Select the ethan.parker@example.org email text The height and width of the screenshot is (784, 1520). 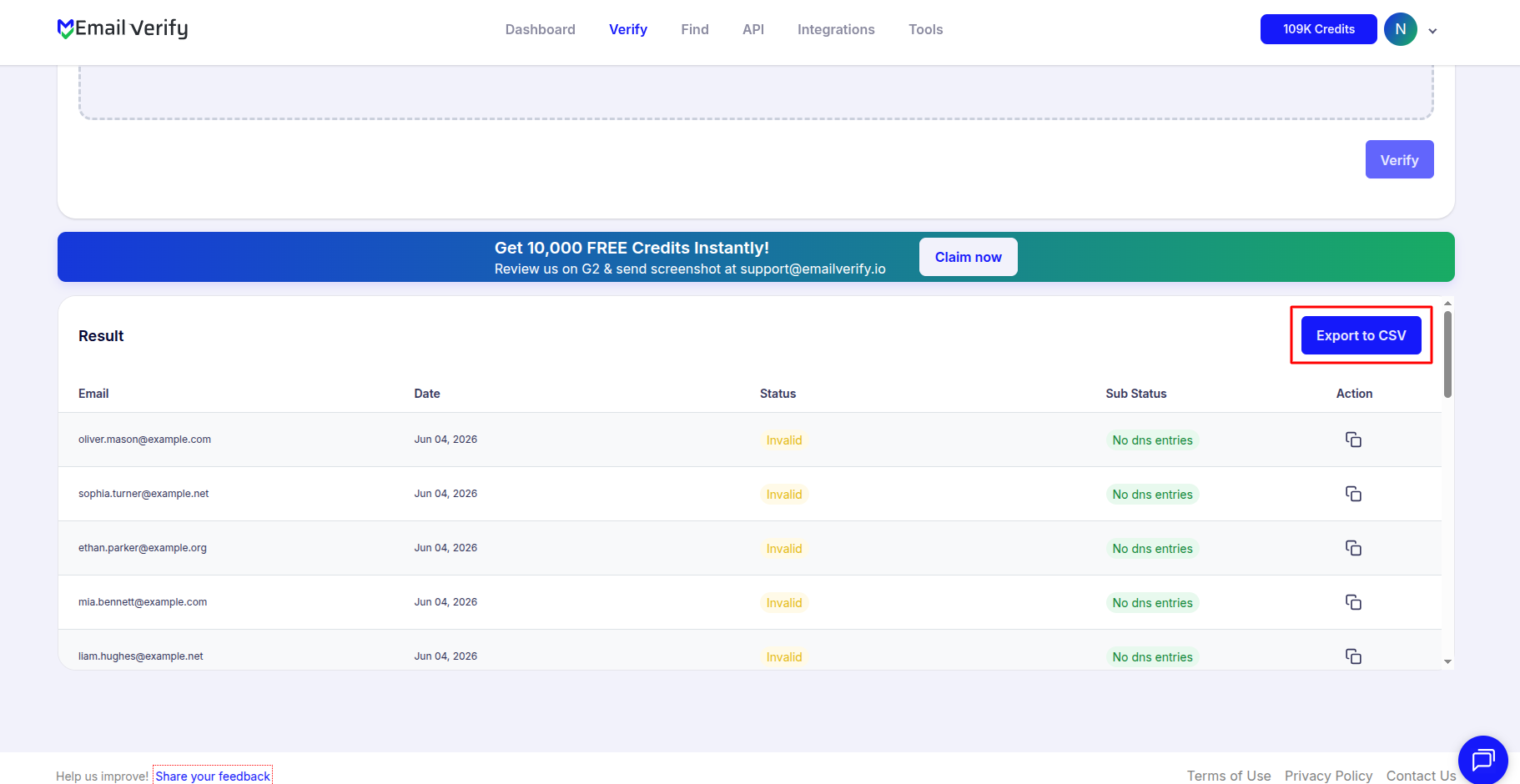click(x=143, y=548)
